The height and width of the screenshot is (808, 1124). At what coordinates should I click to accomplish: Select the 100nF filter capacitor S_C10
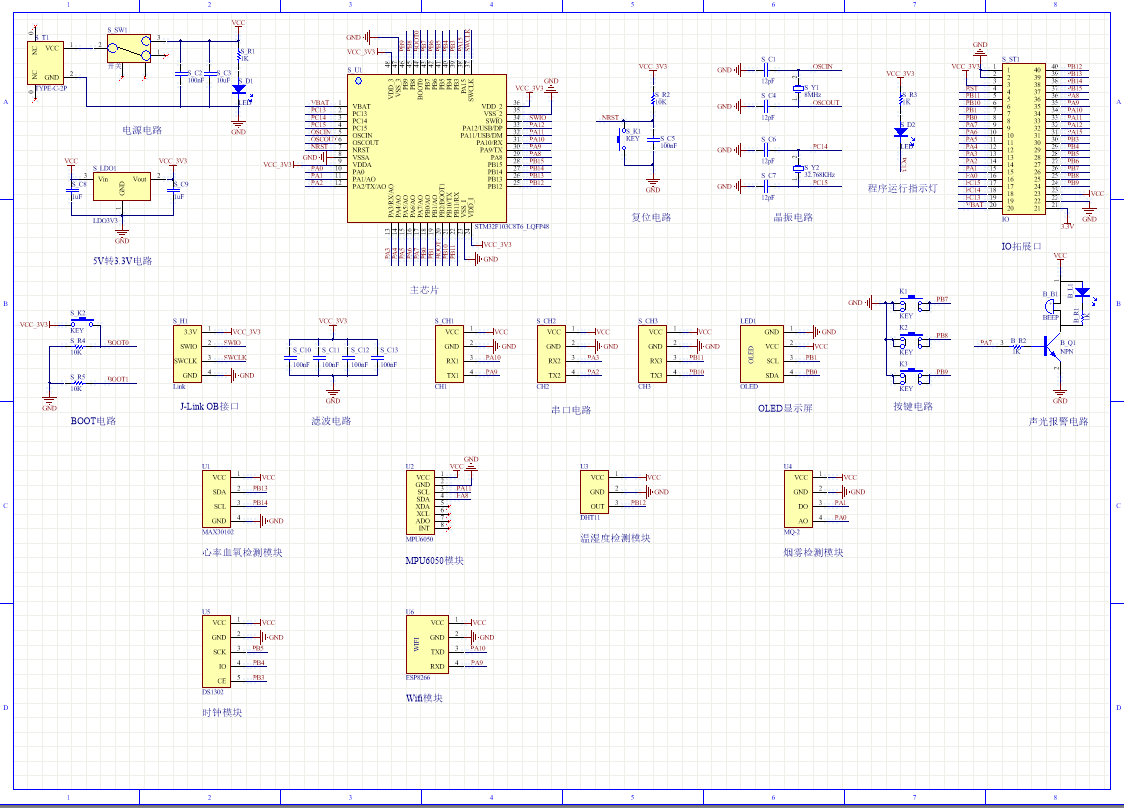(x=289, y=357)
